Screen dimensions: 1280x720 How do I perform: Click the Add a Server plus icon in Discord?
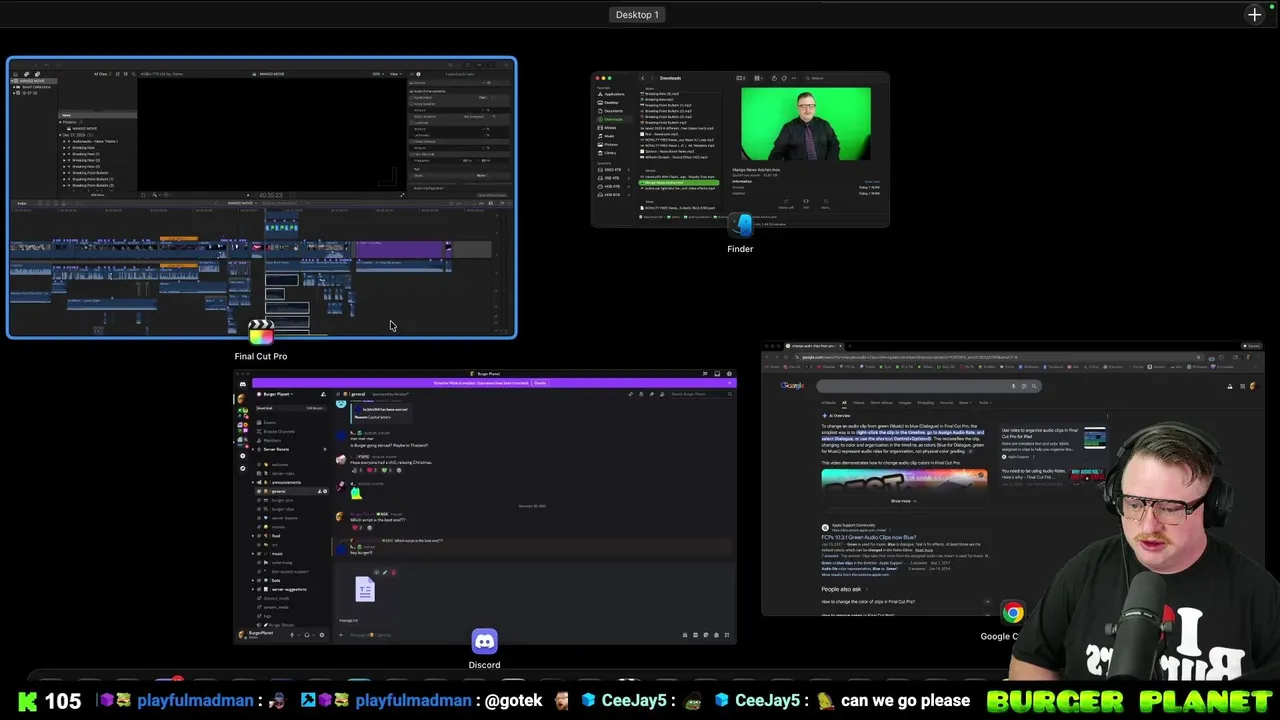[243, 455]
